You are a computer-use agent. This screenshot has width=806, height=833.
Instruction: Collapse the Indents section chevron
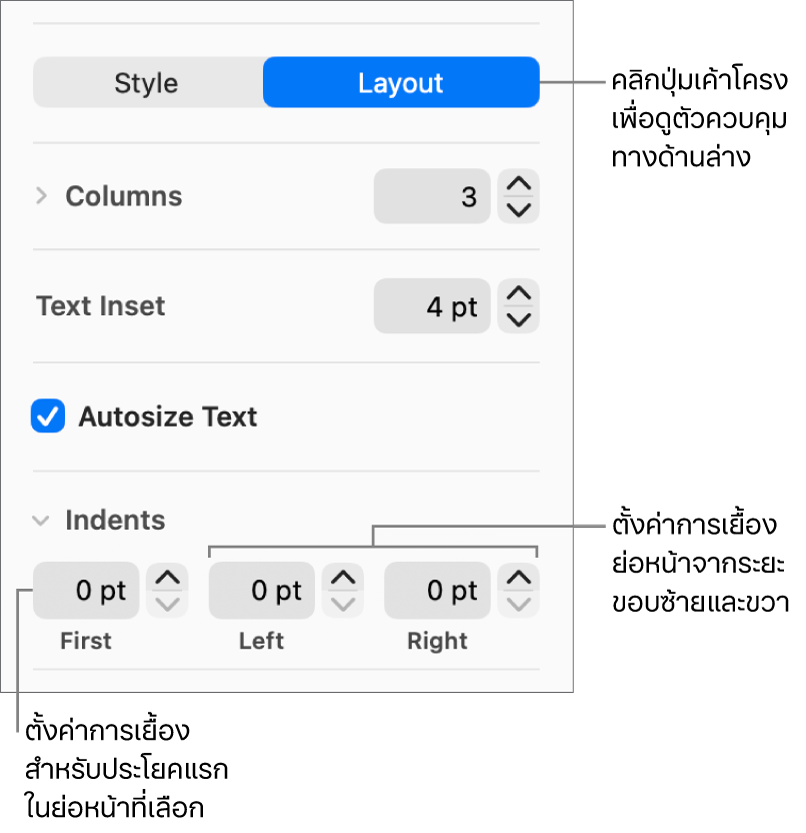[x=41, y=520]
